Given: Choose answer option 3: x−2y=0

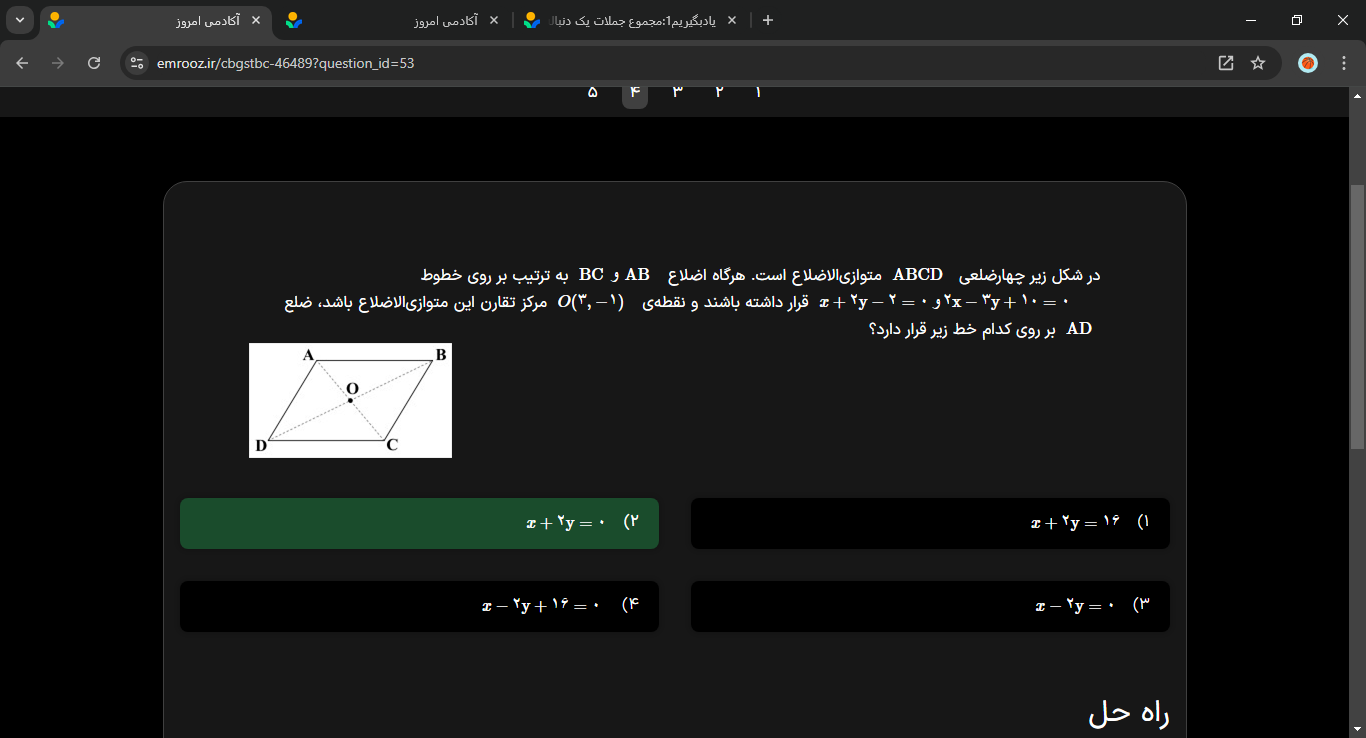Looking at the screenshot, I should tap(930, 606).
